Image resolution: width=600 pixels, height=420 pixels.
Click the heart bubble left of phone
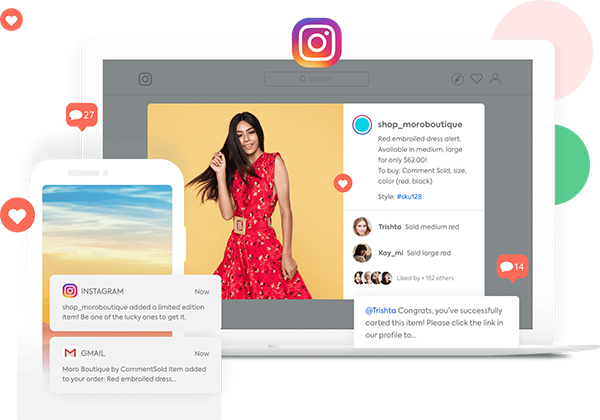point(16,214)
